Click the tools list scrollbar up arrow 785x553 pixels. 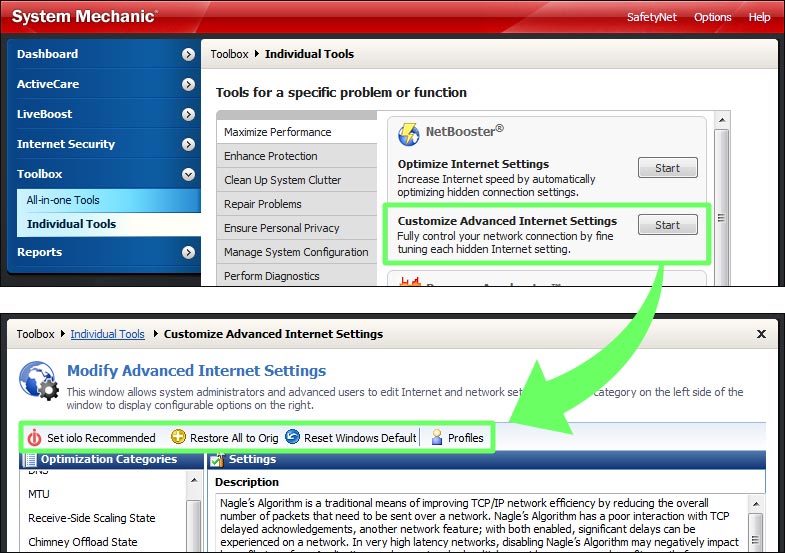tap(721, 120)
